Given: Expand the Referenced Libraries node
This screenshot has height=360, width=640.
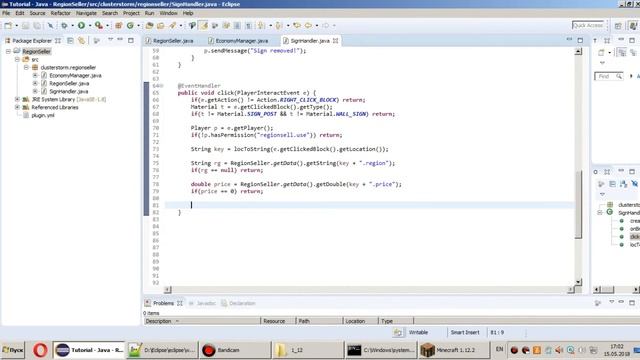Looking at the screenshot, I should click(x=17, y=107).
